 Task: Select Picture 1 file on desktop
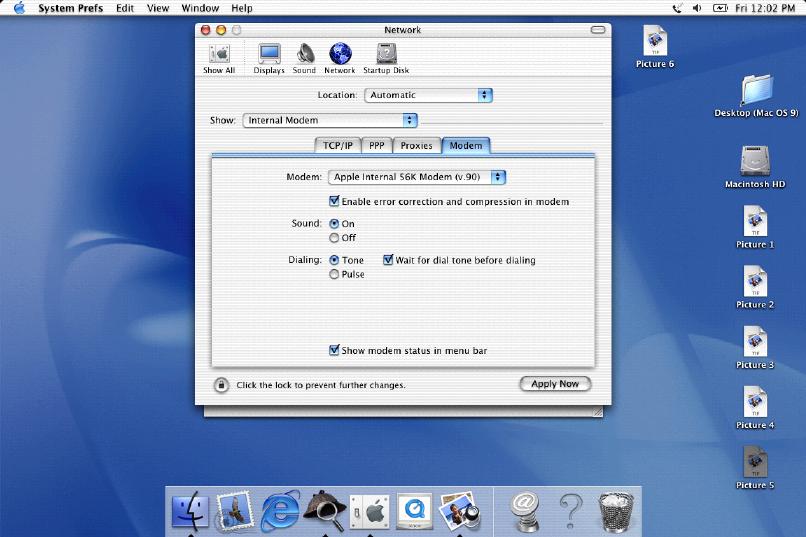coord(755,227)
